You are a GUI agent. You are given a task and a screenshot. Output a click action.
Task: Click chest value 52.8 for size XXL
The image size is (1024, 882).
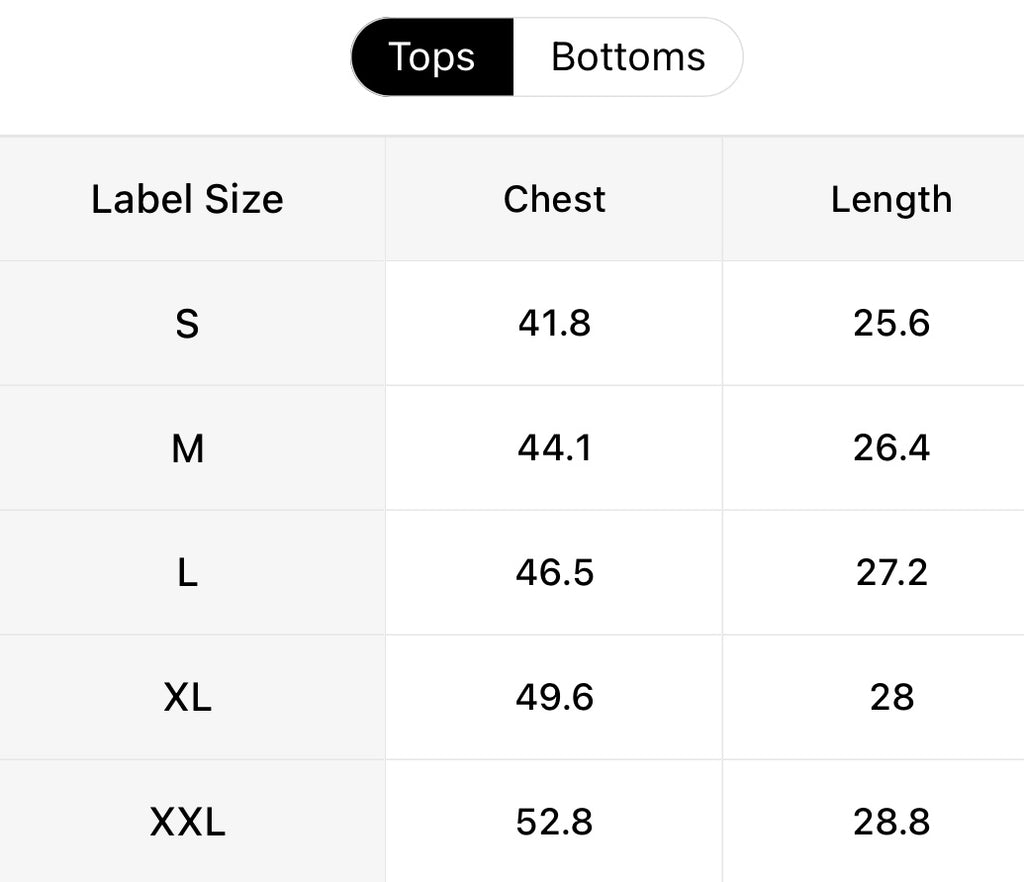click(x=554, y=822)
